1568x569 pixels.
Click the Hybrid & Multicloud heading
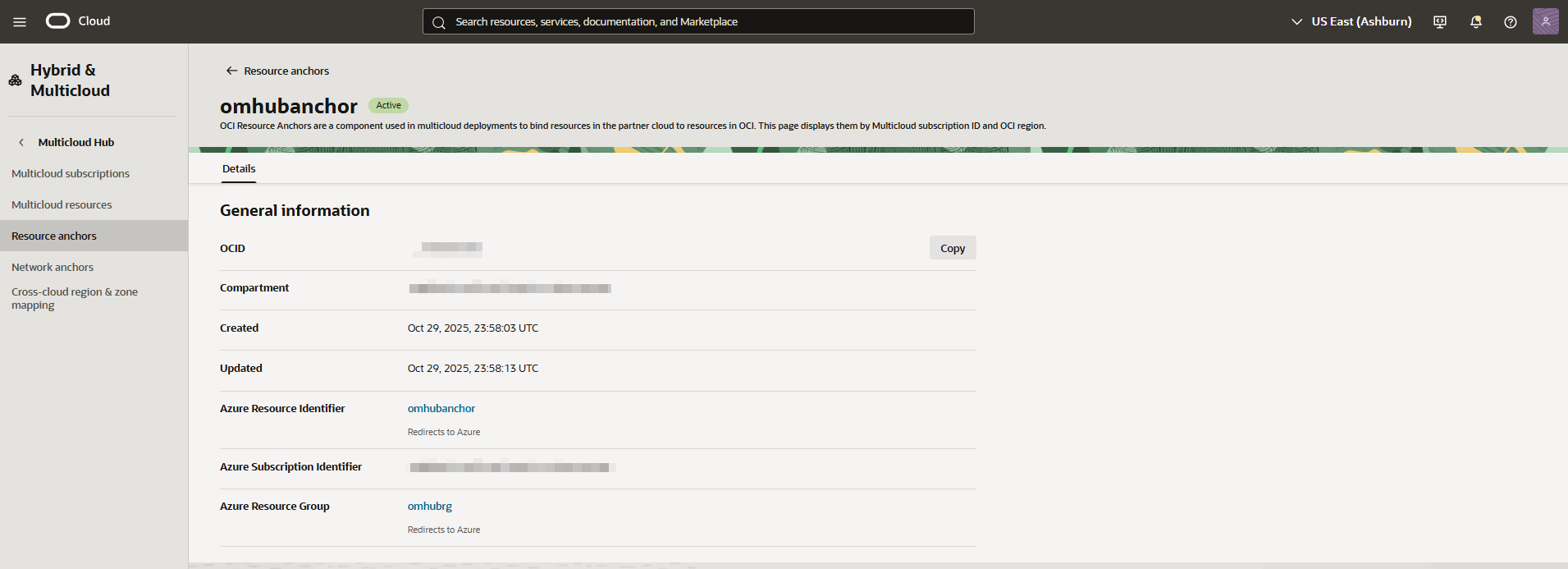pos(70,80)
